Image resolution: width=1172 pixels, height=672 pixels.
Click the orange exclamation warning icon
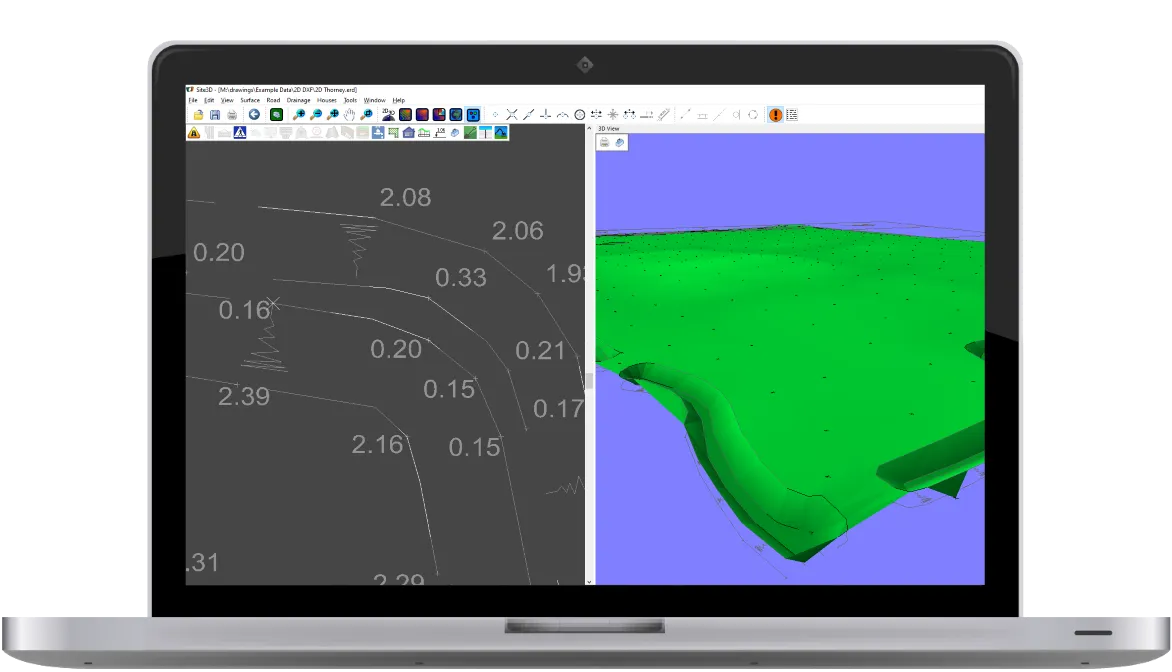pos(776,115)
